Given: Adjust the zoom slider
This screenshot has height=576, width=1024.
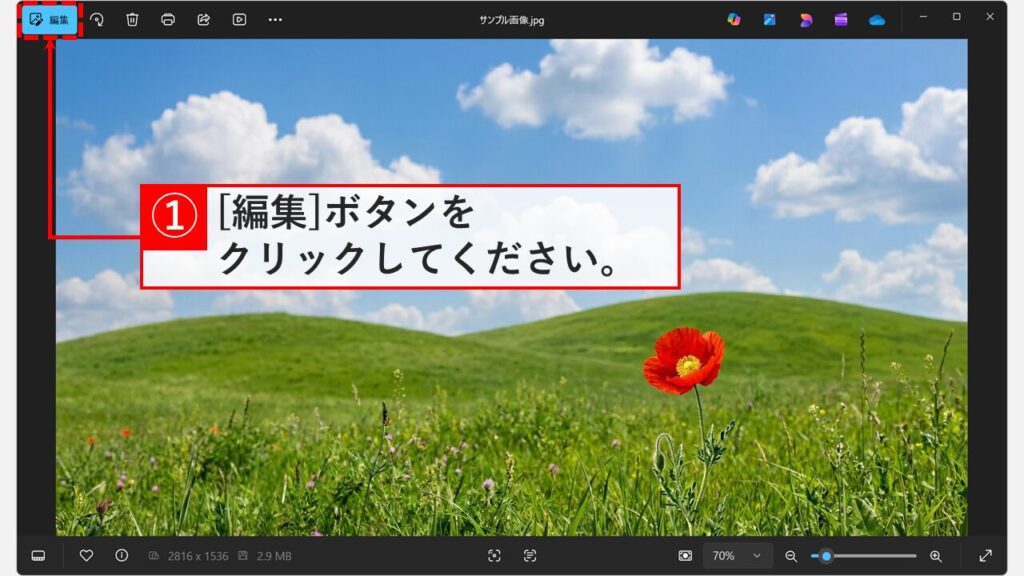Looking at the screenshot, I should tap(826, 558).
